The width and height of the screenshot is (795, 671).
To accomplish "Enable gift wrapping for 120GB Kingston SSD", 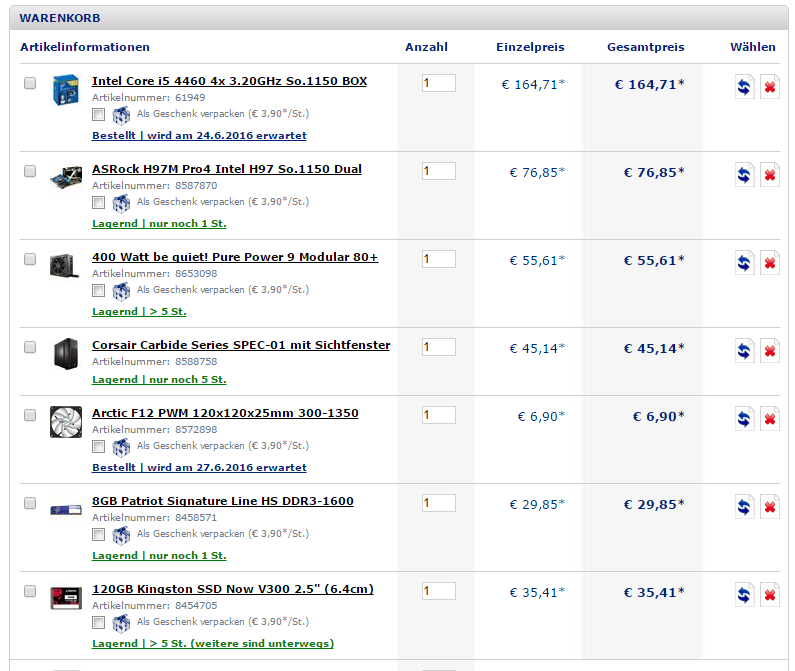I will coord(98,622).
